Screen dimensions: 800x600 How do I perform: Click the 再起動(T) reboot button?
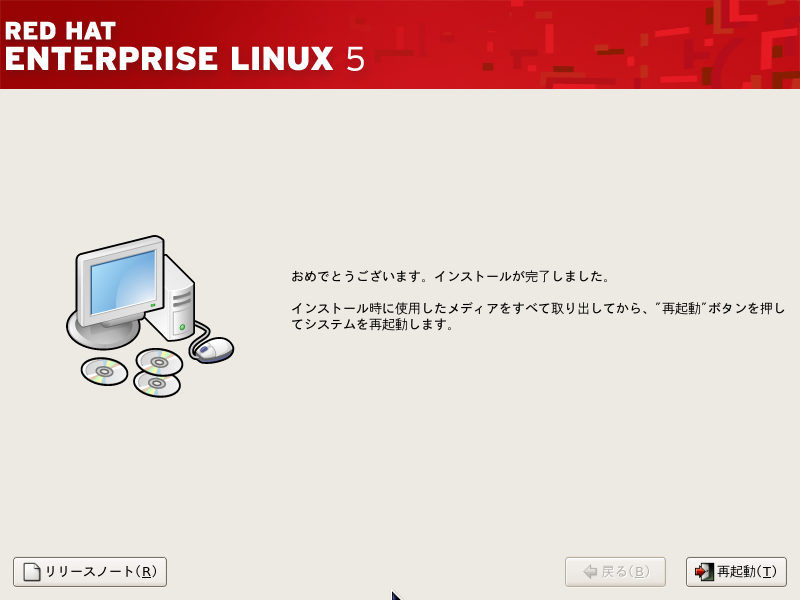click(x=736, y=571)
